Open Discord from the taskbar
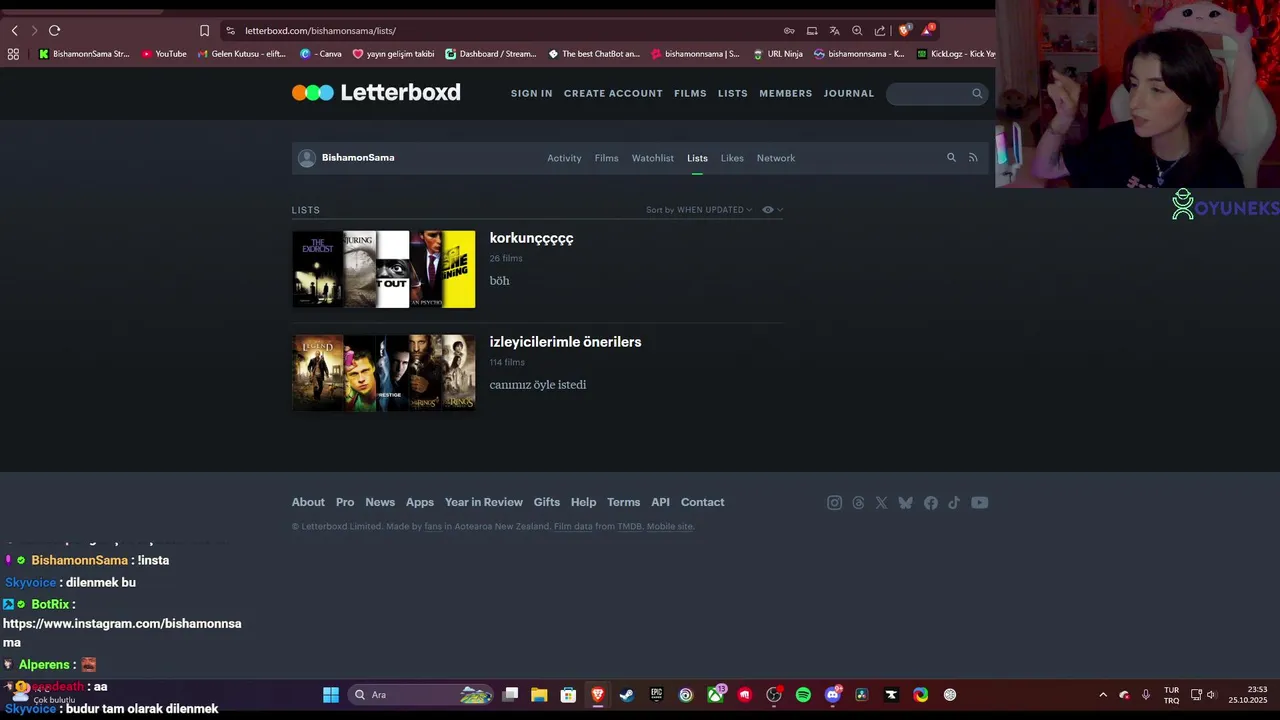 [833, 695]
